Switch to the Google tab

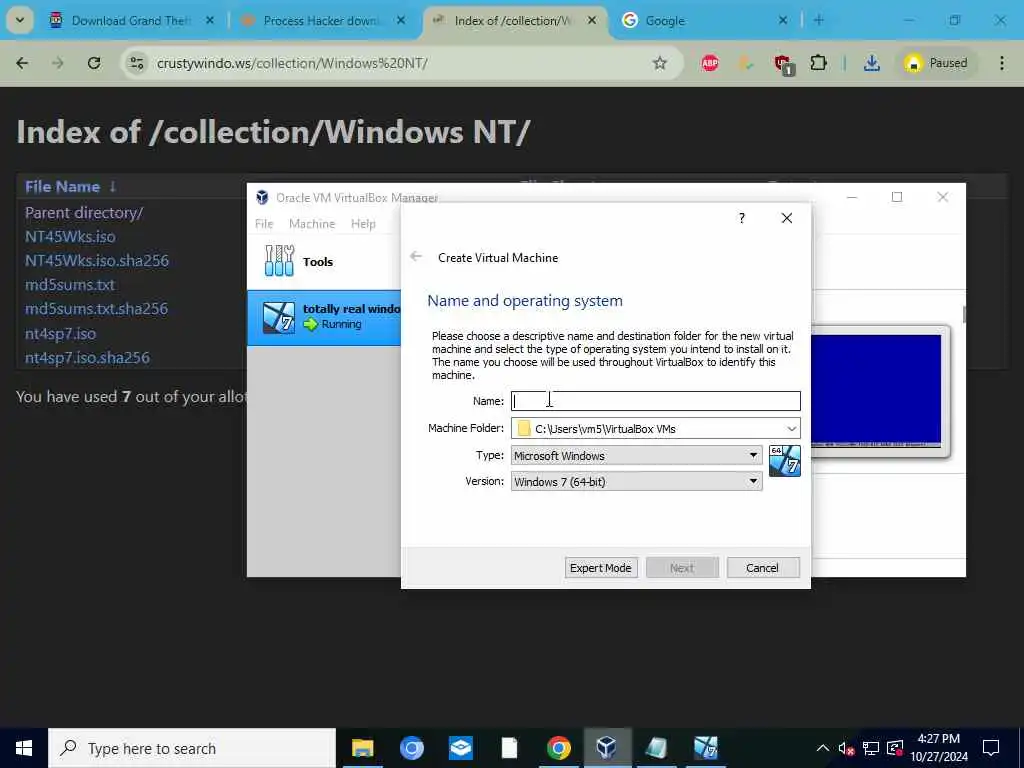pos(703,21)
